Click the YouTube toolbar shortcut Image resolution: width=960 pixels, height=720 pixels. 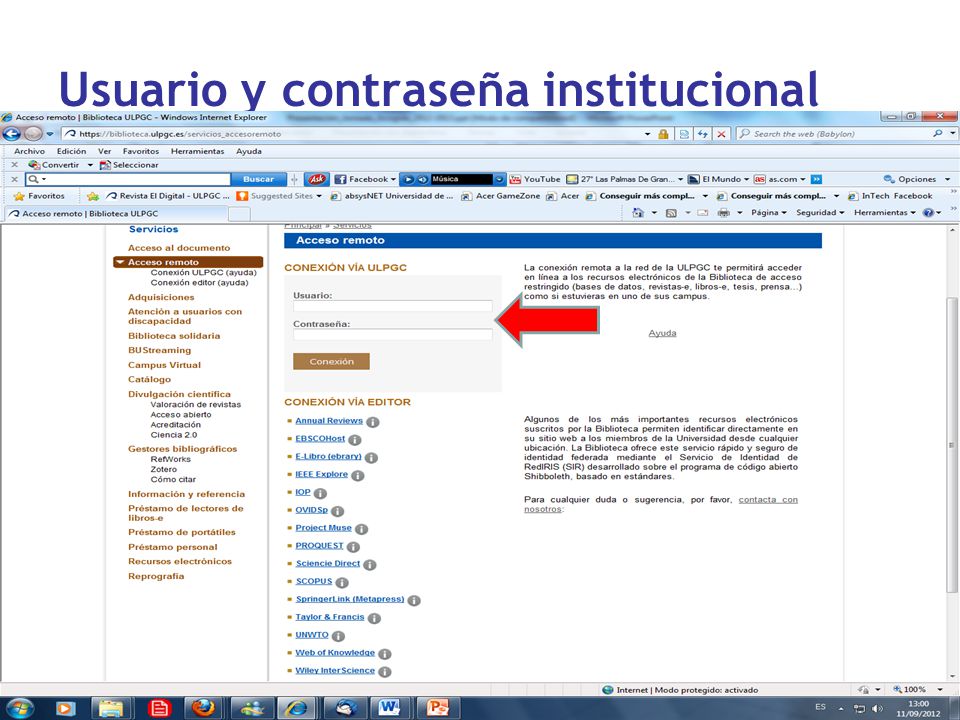tap(534, 179)
